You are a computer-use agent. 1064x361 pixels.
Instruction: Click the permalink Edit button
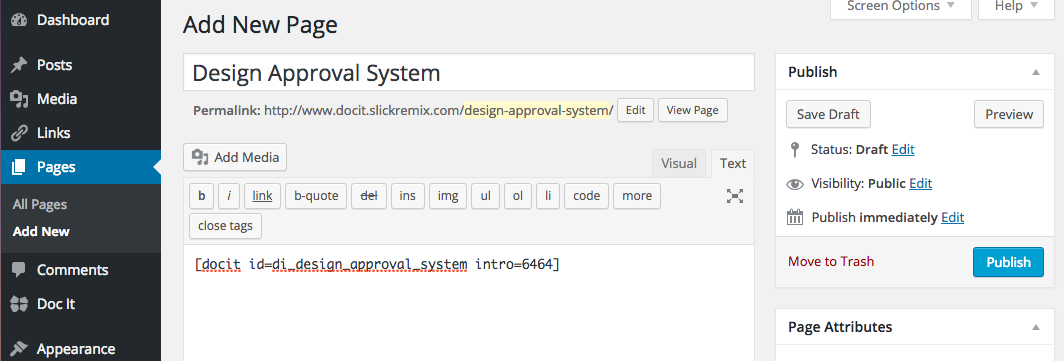coord(635,110)
